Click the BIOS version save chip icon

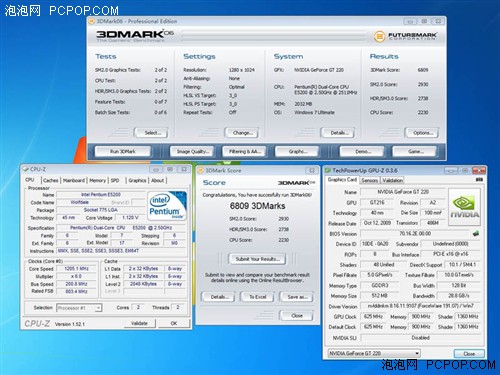point(476,233)
